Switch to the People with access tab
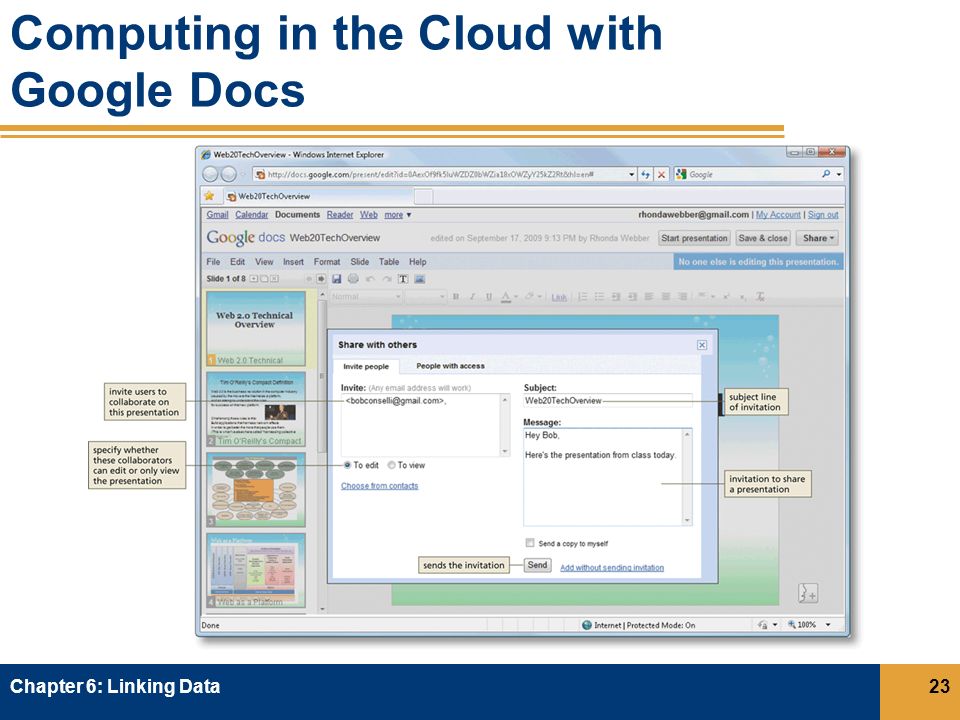Image resolution: width=960 pixels, height=720 pixels. pyautogui.click(x=451, y=366)
